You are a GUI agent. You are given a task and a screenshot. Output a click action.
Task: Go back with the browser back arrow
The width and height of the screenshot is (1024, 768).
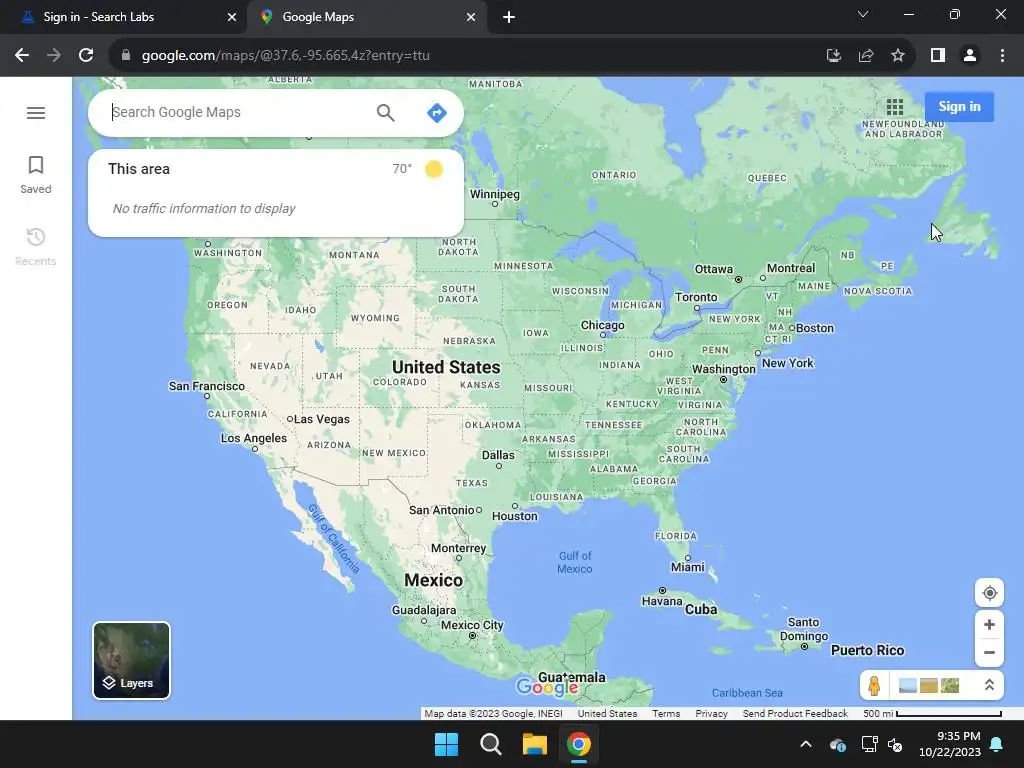click(x=22, y=56)
